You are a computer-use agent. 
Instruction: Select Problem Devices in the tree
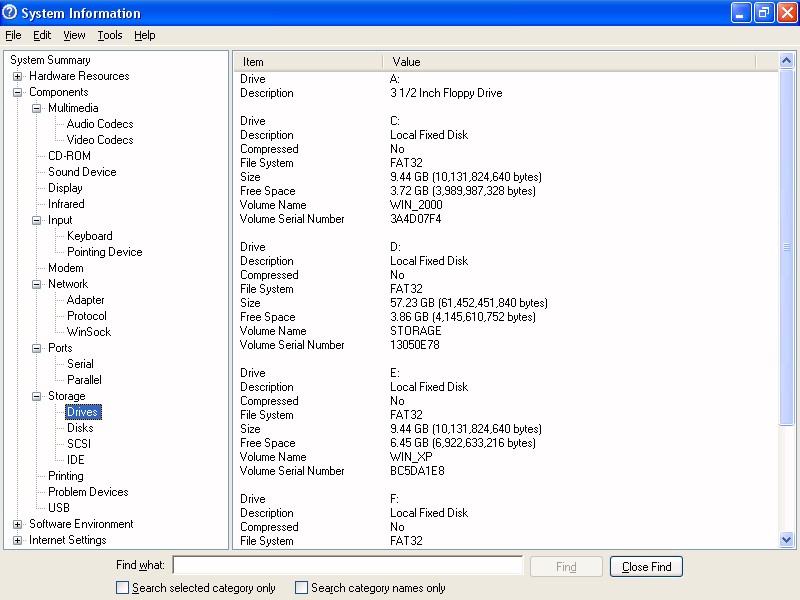(88, 492)
